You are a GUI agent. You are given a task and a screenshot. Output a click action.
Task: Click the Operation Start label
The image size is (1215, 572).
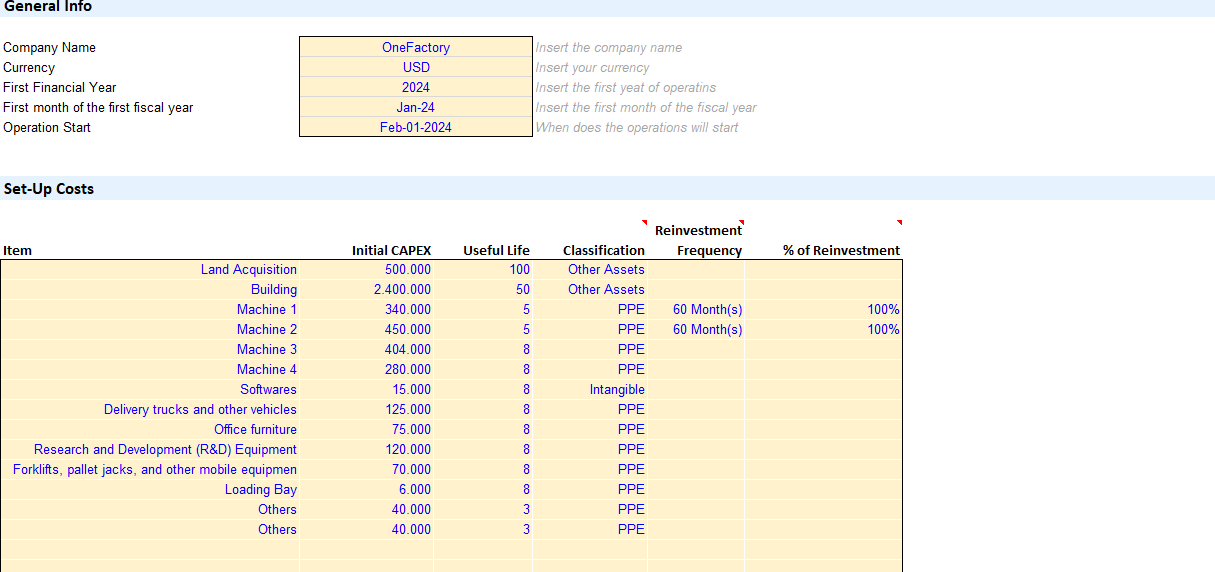(47, 127)
